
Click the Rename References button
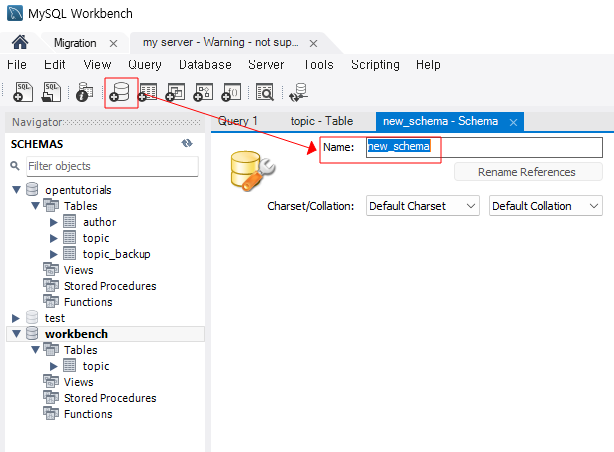click(x=528, y=172)
